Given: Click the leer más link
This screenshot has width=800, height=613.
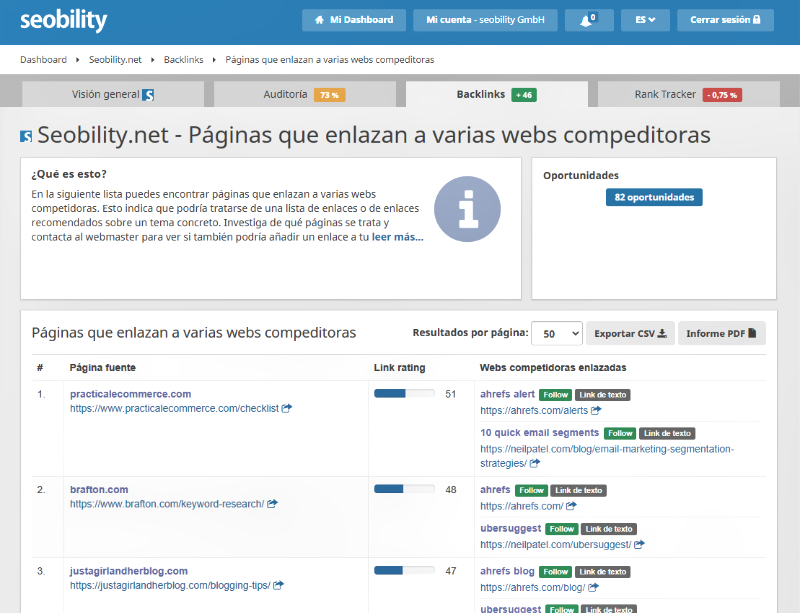Looking at the screenshot, I should pos(397,237).
